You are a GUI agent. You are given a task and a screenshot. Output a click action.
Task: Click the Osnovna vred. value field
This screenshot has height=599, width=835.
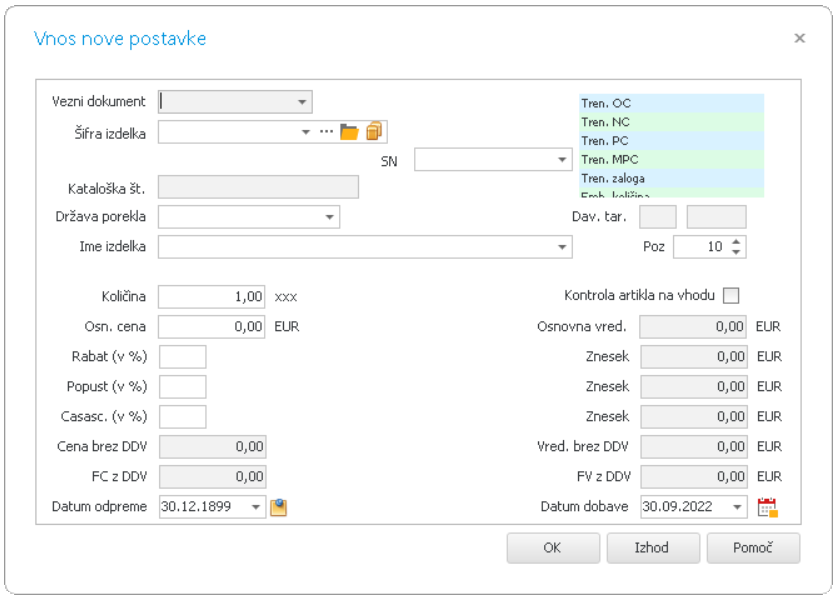point(692,326)
